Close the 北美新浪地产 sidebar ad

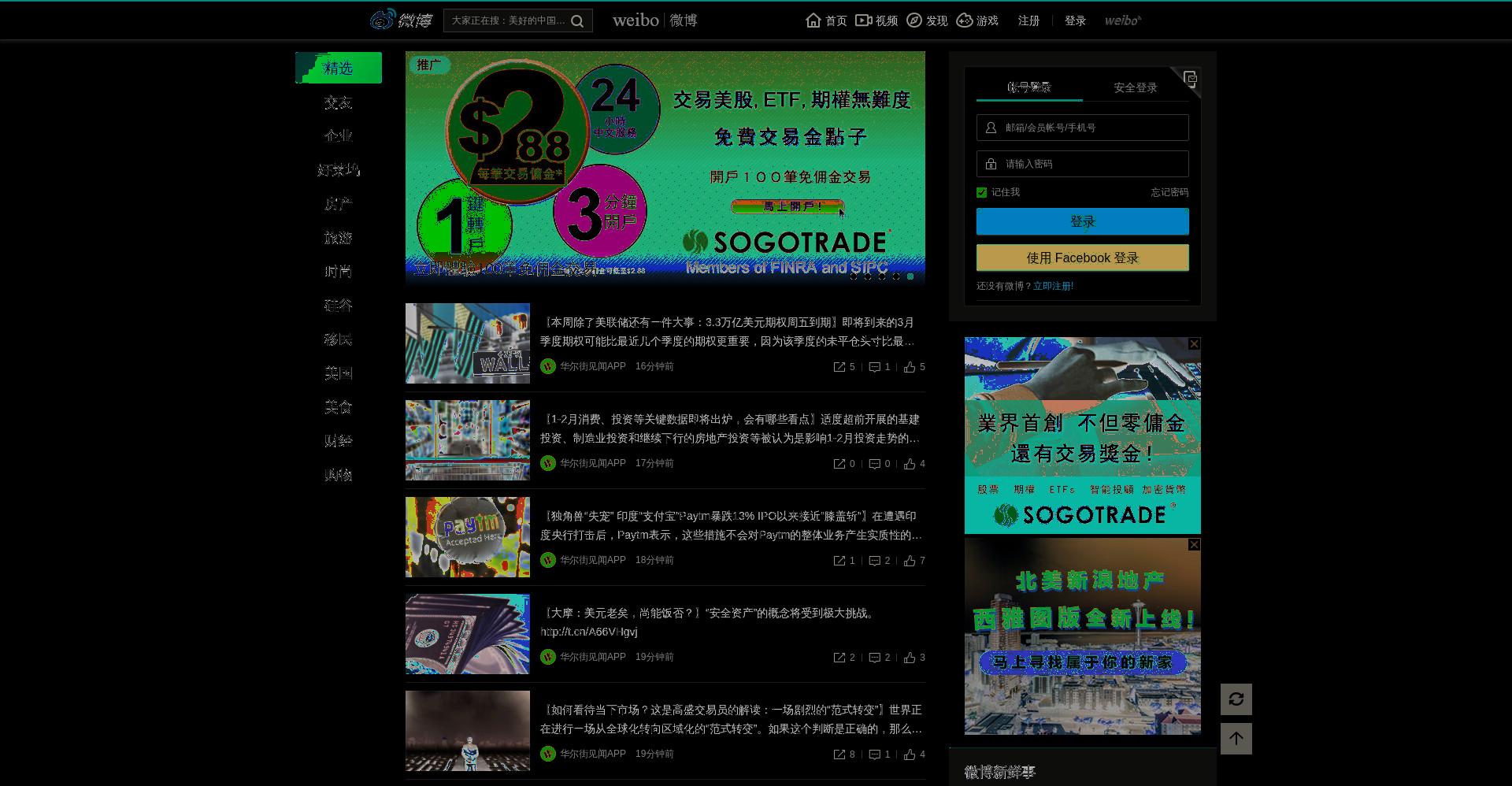[x=1194, y=545]
